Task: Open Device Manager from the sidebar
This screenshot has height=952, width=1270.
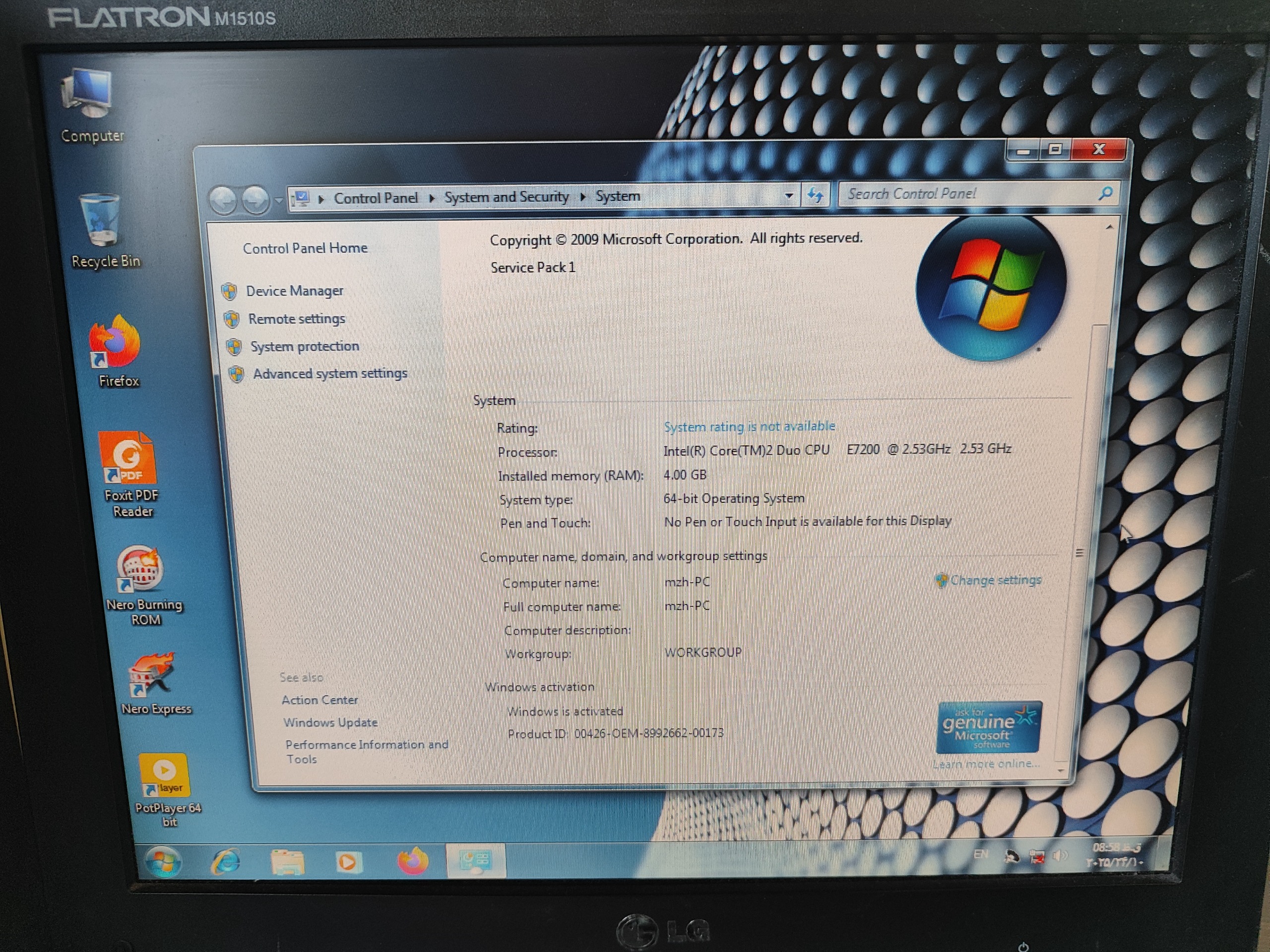Action: 295,291
